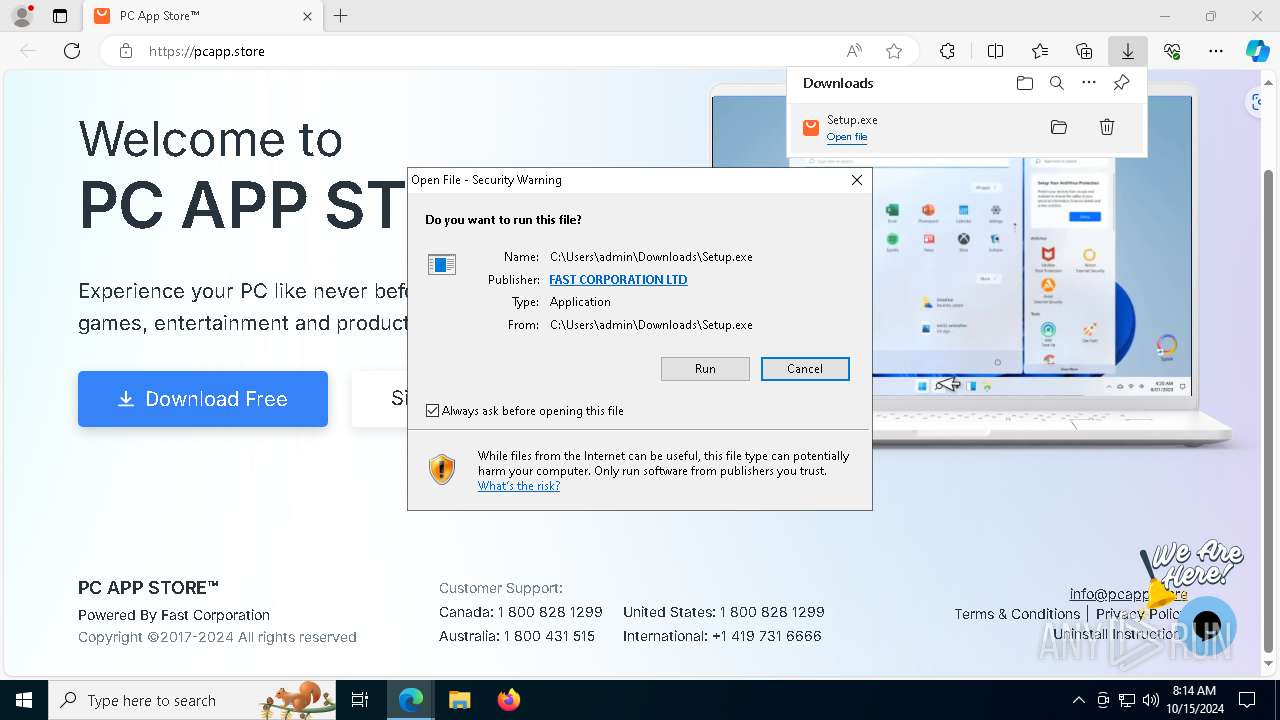This screenshot has height=720, width=1280.
Task: Click the Download Free button
Action: pyautogui.click(x=203, y=399)
